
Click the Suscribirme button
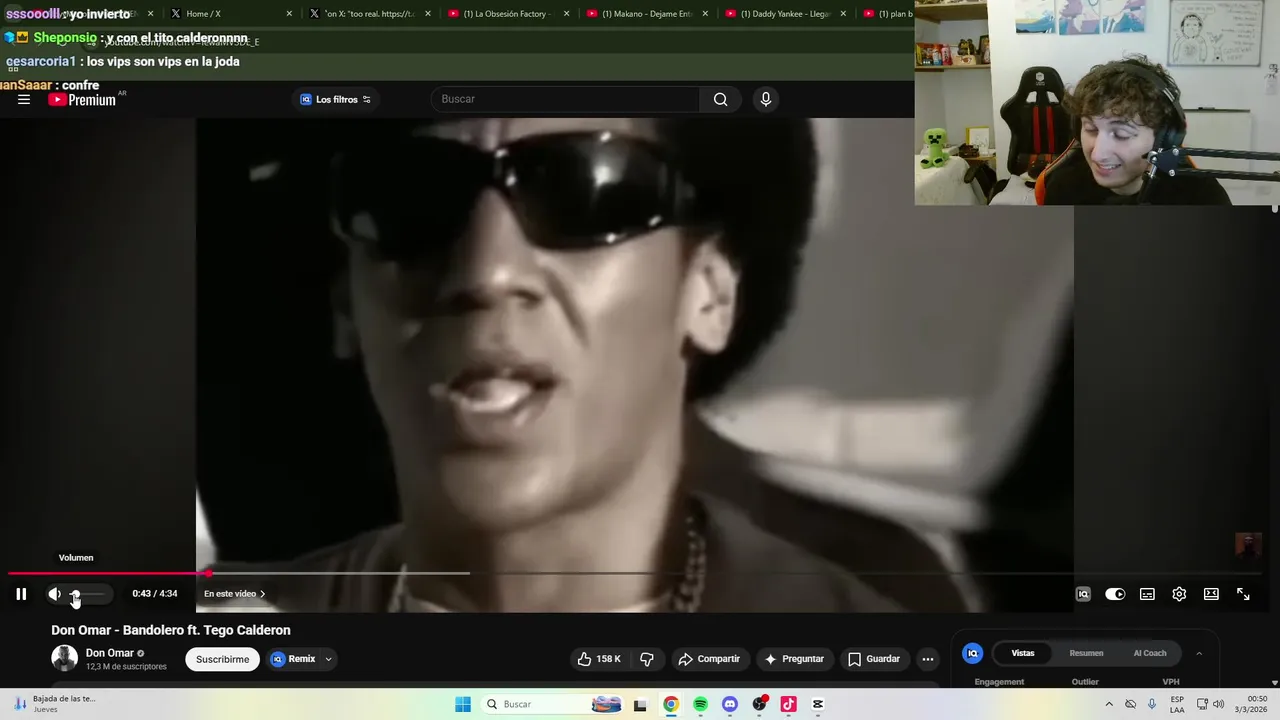(x=222, y=659)
